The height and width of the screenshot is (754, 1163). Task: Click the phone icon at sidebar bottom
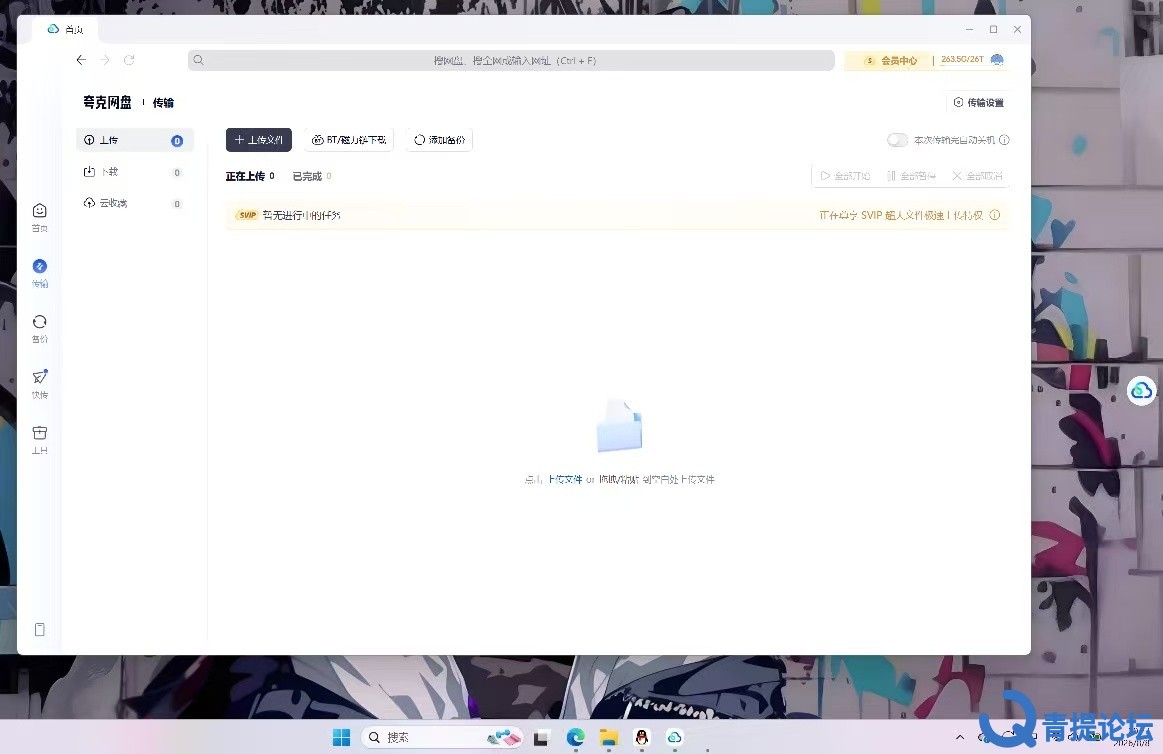point(40,629)
